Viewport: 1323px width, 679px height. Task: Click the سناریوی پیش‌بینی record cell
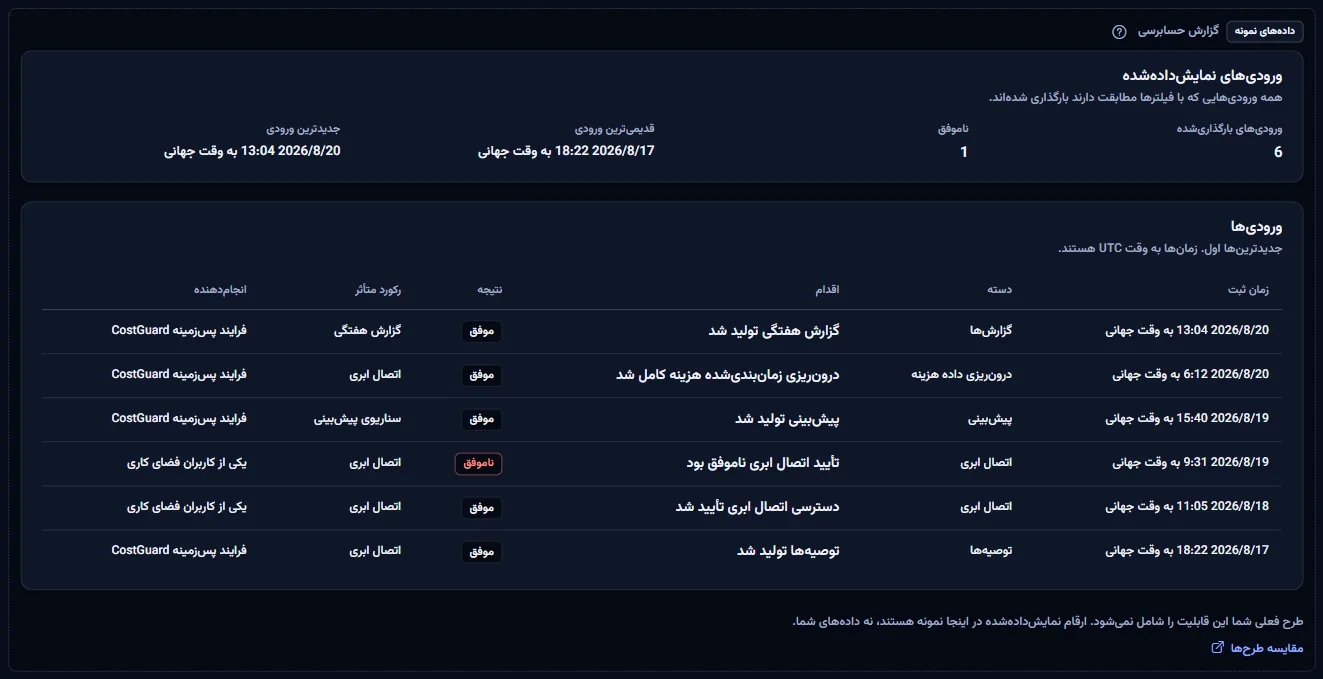(357, 420)
